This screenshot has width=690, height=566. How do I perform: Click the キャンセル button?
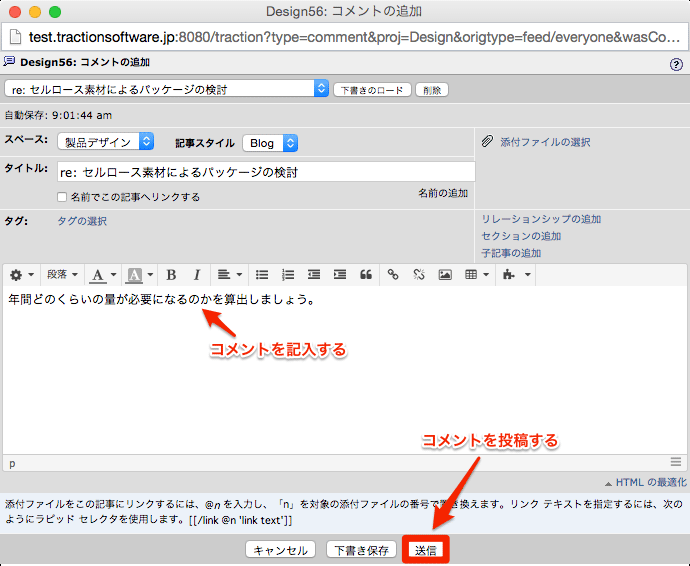click(280, 550)
